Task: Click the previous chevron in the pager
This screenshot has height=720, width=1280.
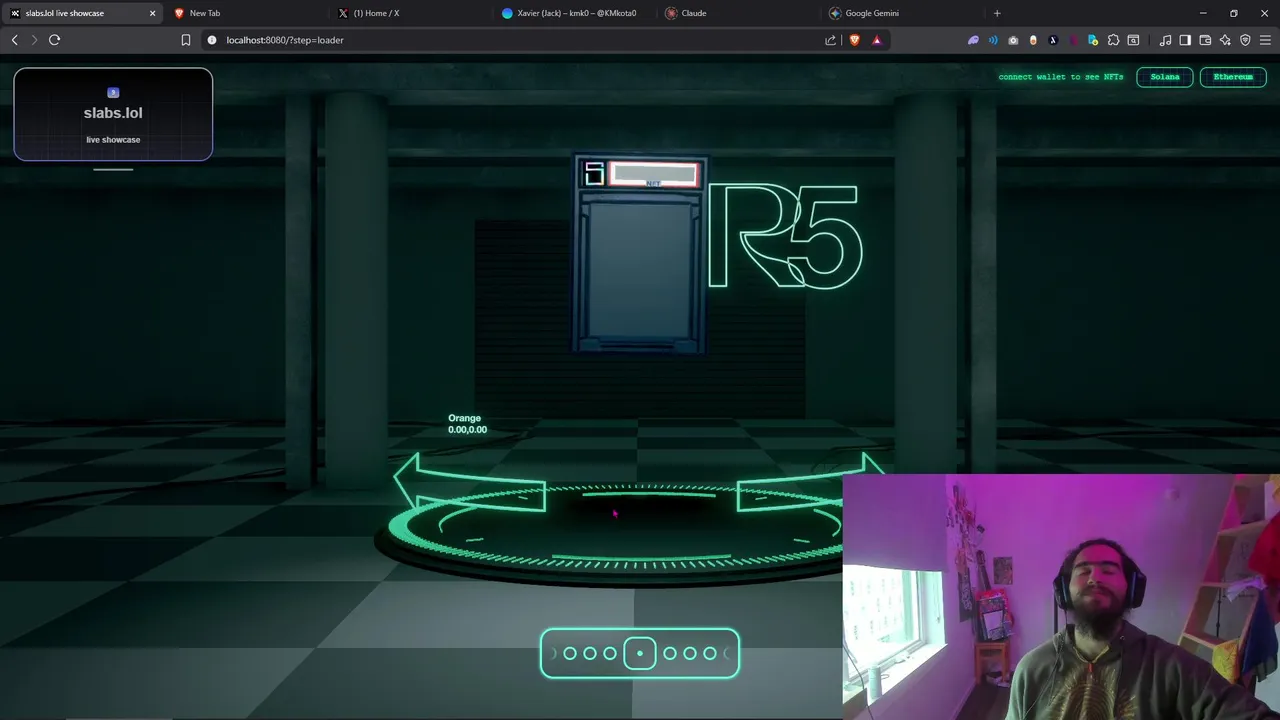Action: [x=553, y=653]
